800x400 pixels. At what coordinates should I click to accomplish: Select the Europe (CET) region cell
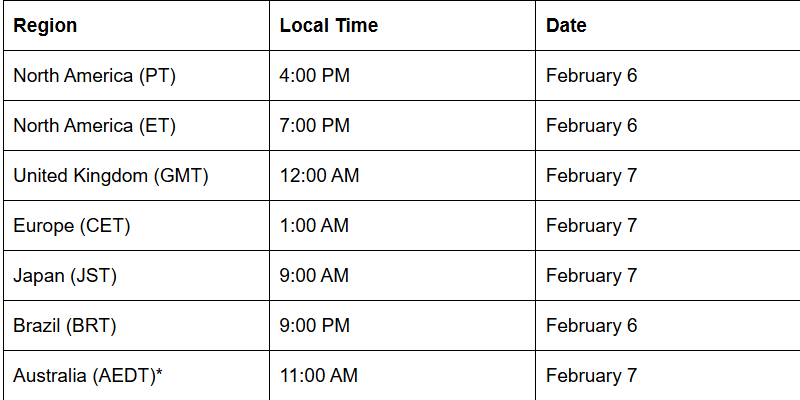tap(72, 226)
